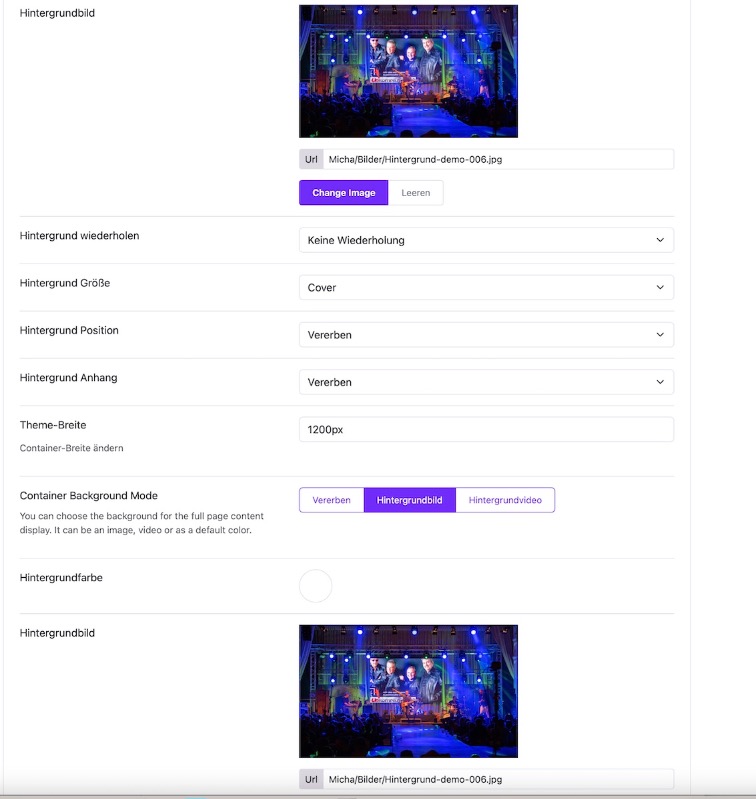
Task: Select Vererben container background mode
Action: click(332, 500)
